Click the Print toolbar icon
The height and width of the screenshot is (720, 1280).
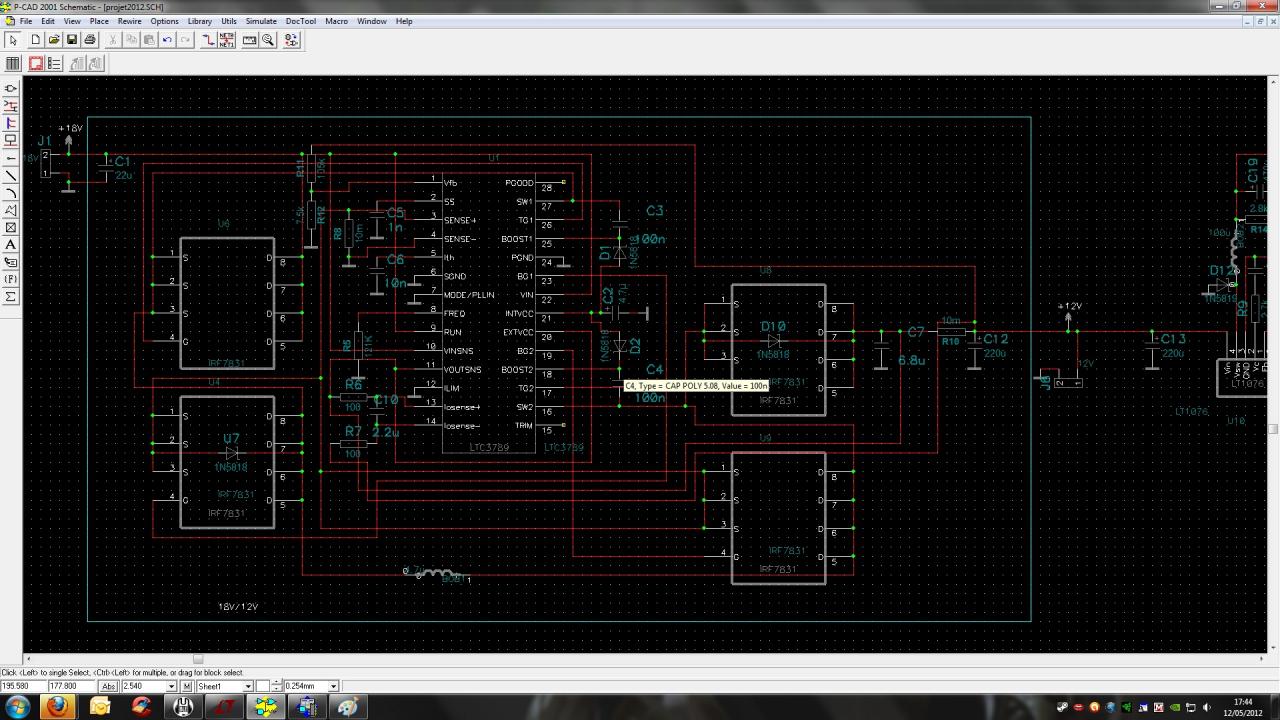[90, 40]
